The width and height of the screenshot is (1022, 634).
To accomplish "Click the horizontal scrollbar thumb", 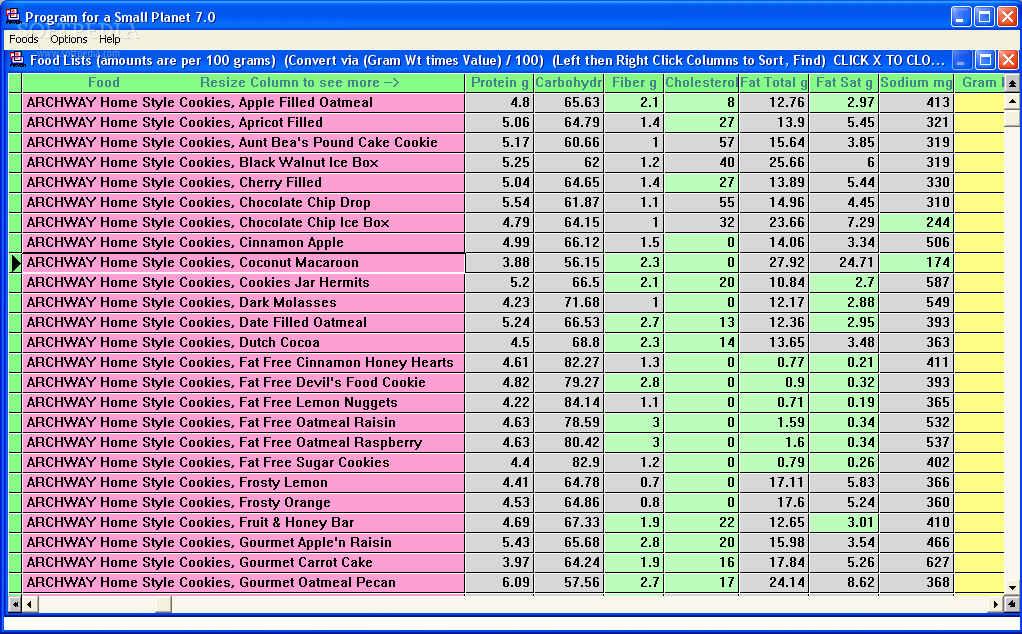I will [x=164, y=605].
